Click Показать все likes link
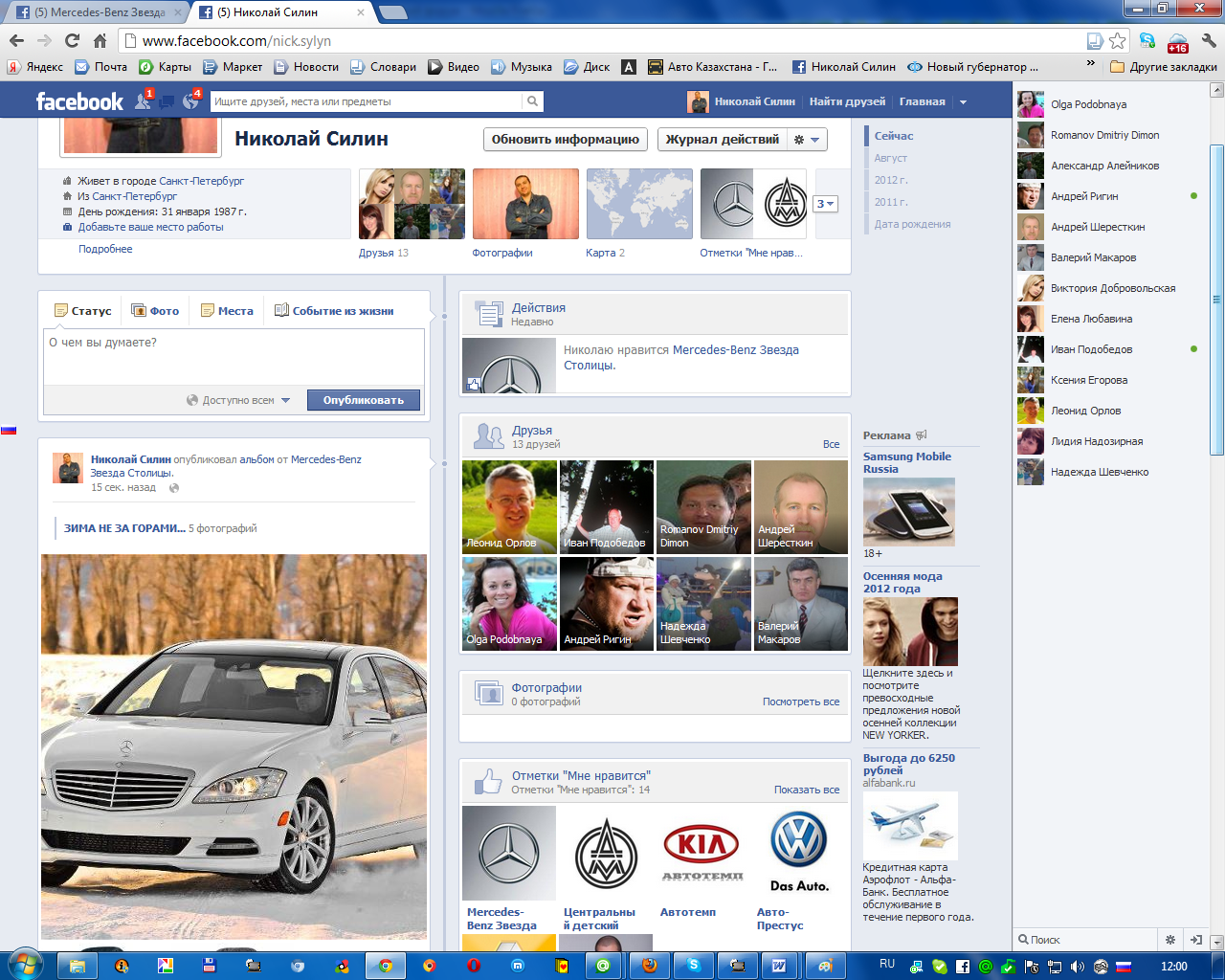Image resolution: width=1225 pixels, height=980 pixels. pos(807,790)
